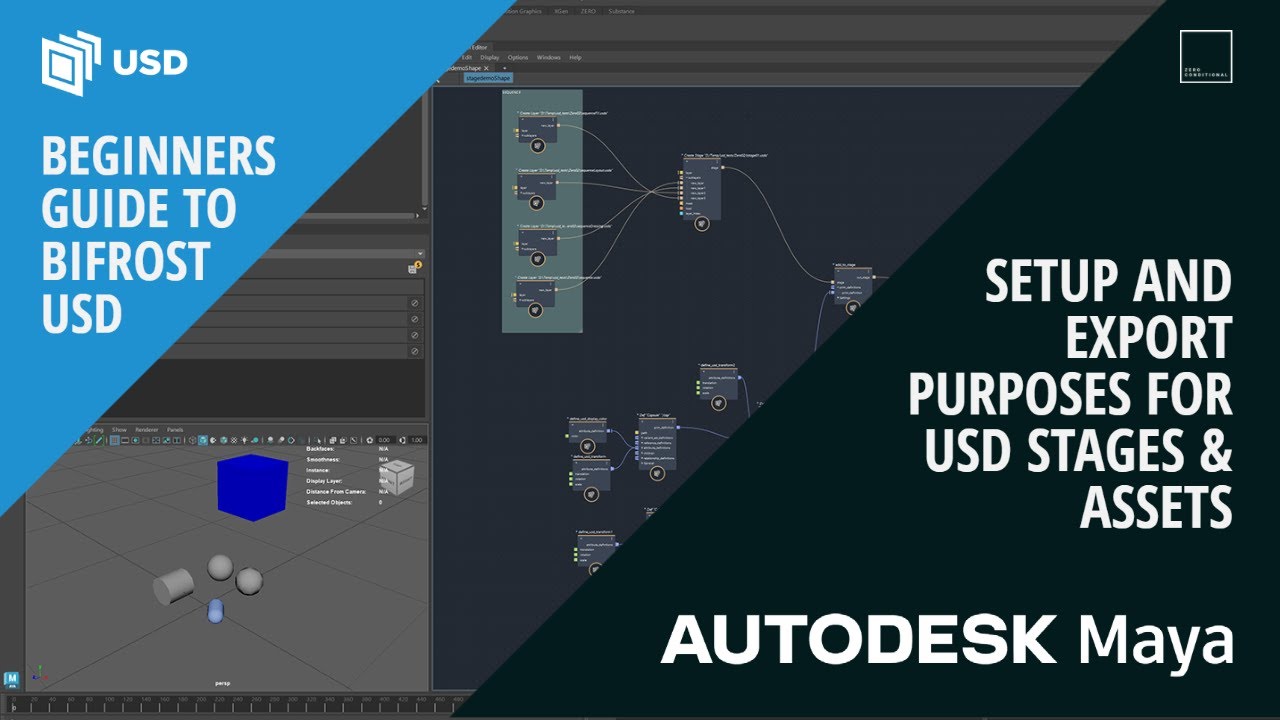The height and width of the screenshot is (720, 1280).
Task: Click the multisample anti-aliasing icon
Action: coord(291,440)
